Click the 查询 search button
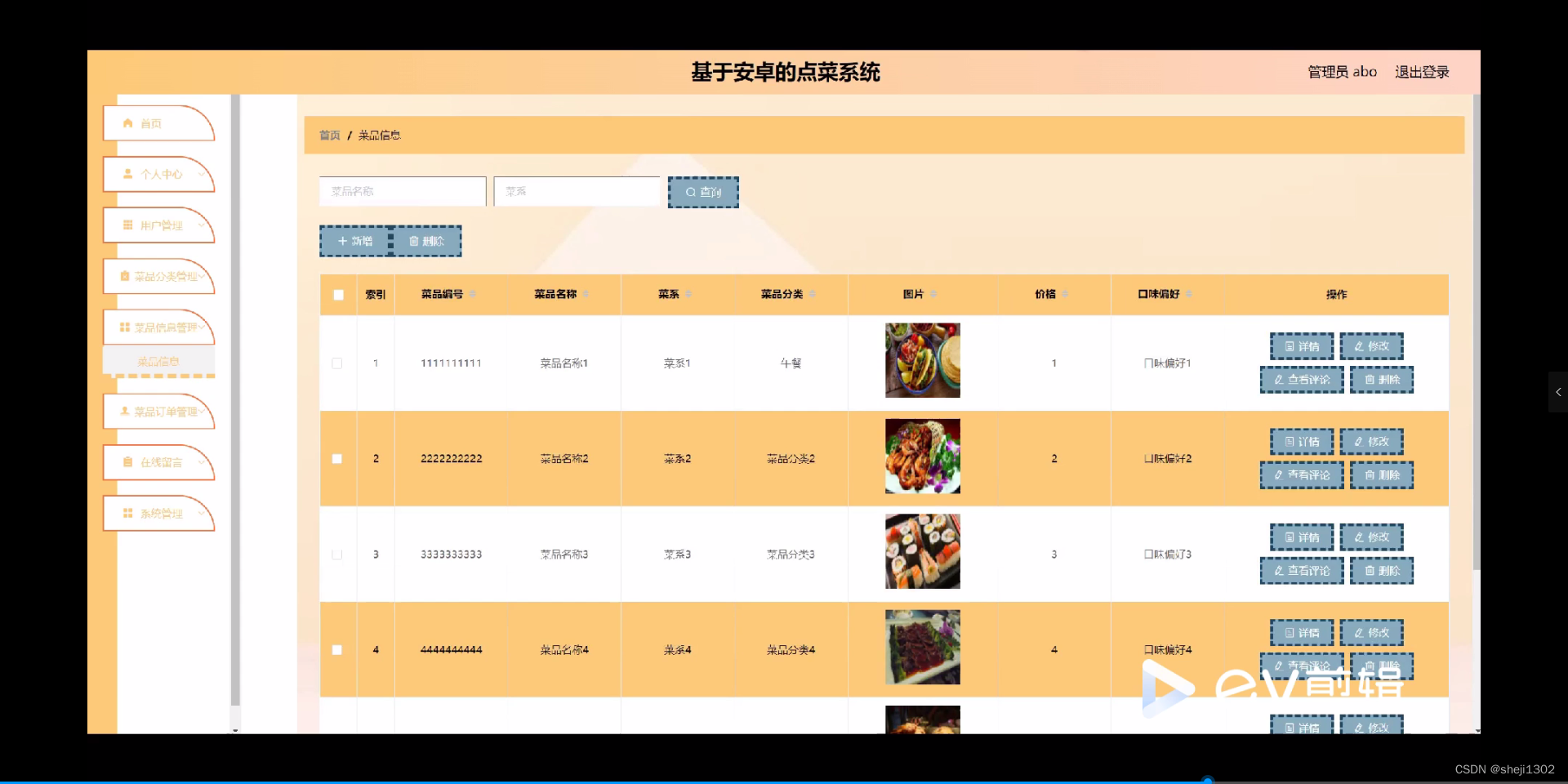The image size is (1568, 784). (x=703, y=191)
